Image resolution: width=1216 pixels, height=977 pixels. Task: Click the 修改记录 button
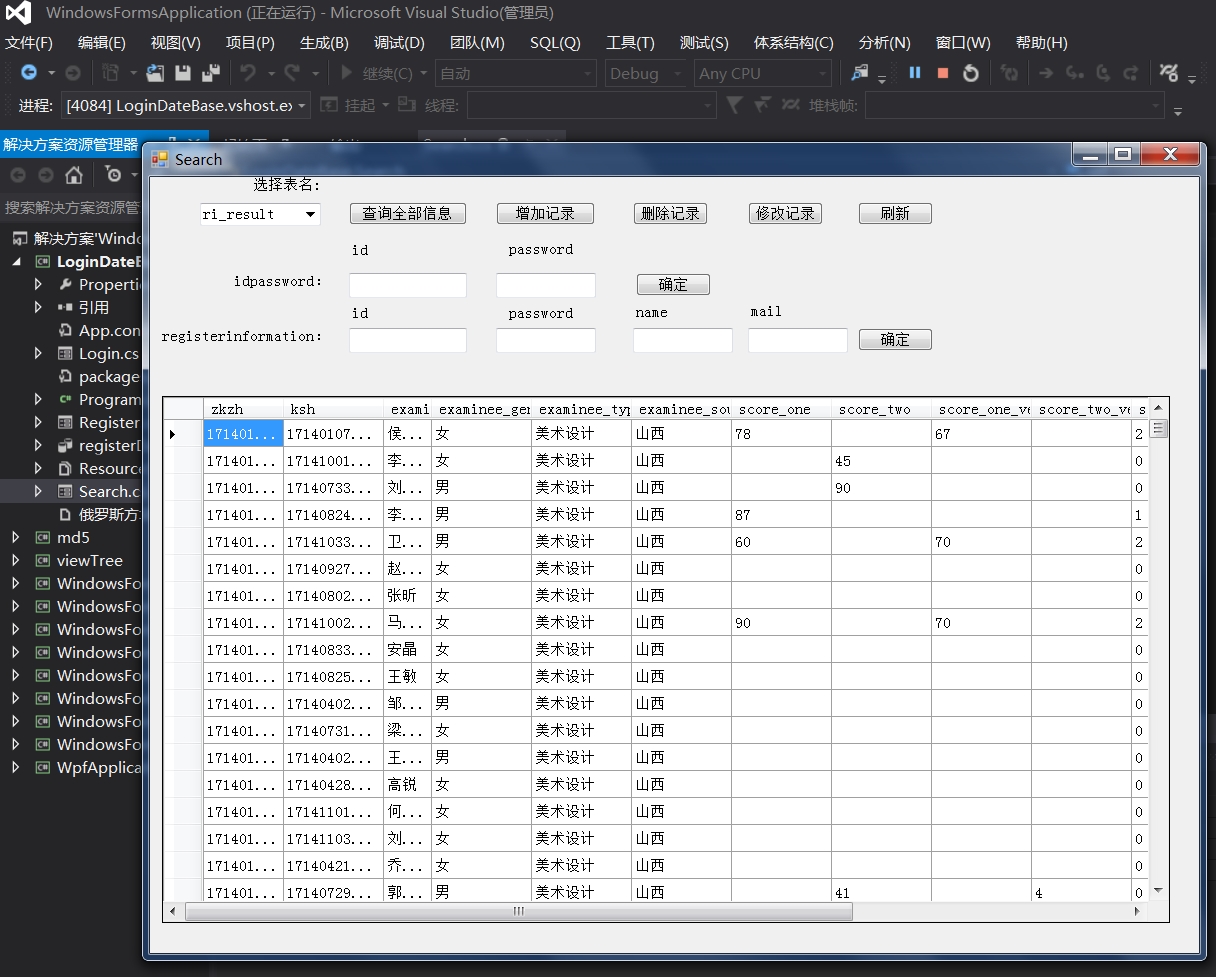tap(785, 213)
